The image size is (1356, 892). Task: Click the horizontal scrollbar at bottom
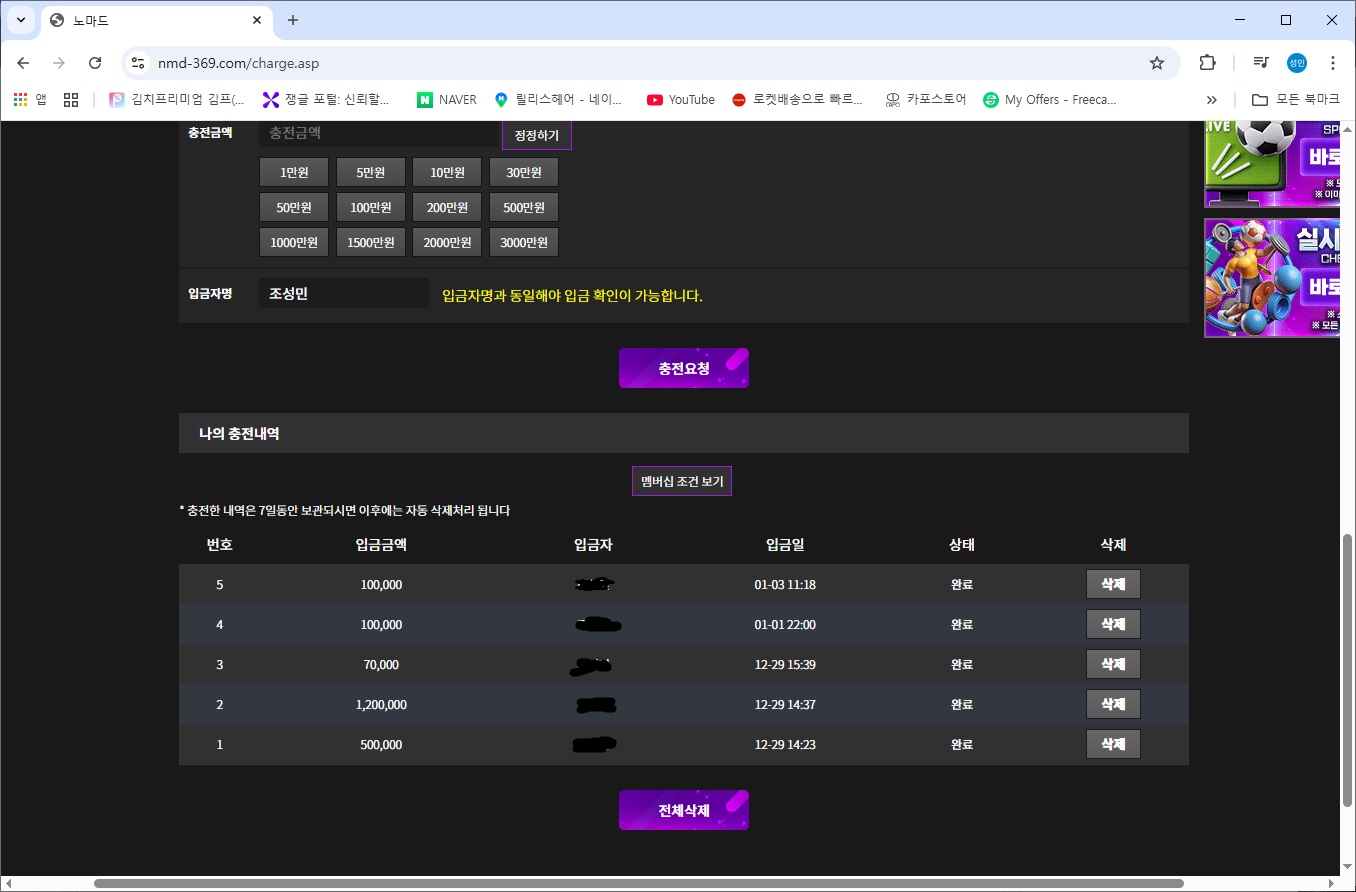click(x=640, y=884)
